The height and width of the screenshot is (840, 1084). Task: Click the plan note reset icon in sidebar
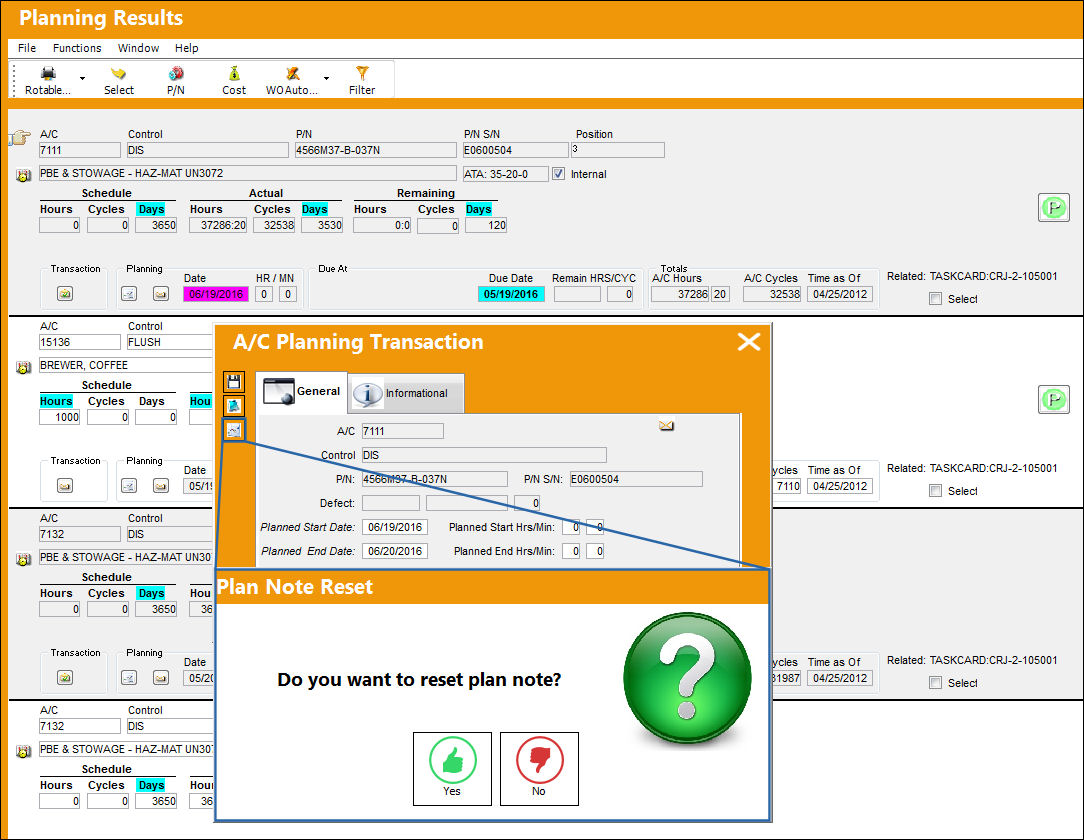coord(234,430)
